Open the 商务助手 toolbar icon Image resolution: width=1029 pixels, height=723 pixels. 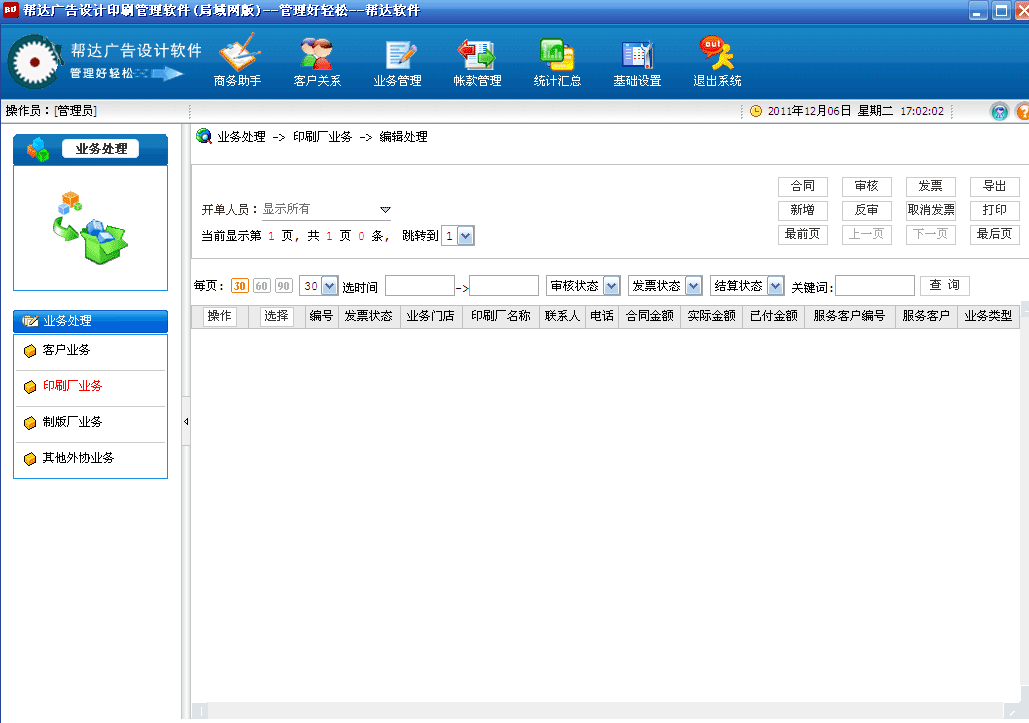pos(238,61)
